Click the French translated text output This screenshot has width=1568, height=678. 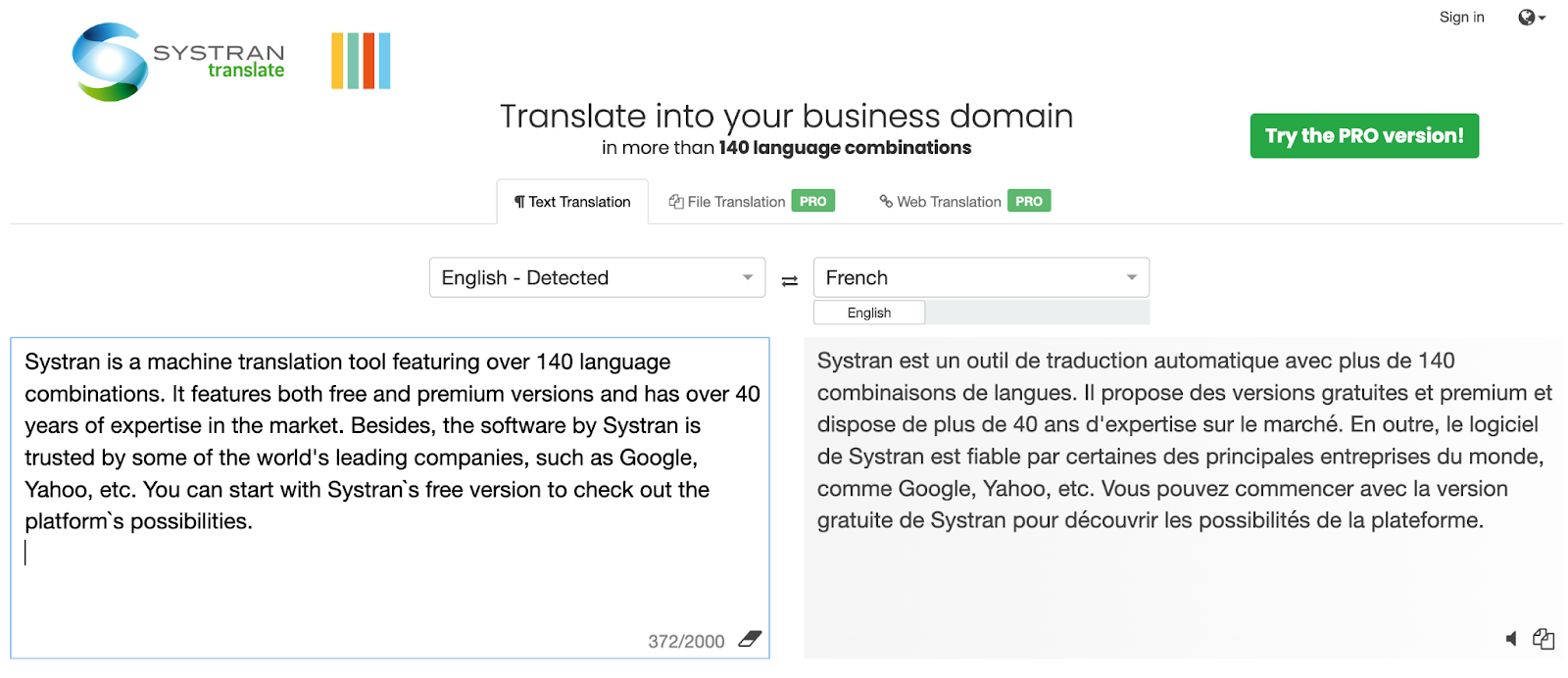coord(1184,440)
